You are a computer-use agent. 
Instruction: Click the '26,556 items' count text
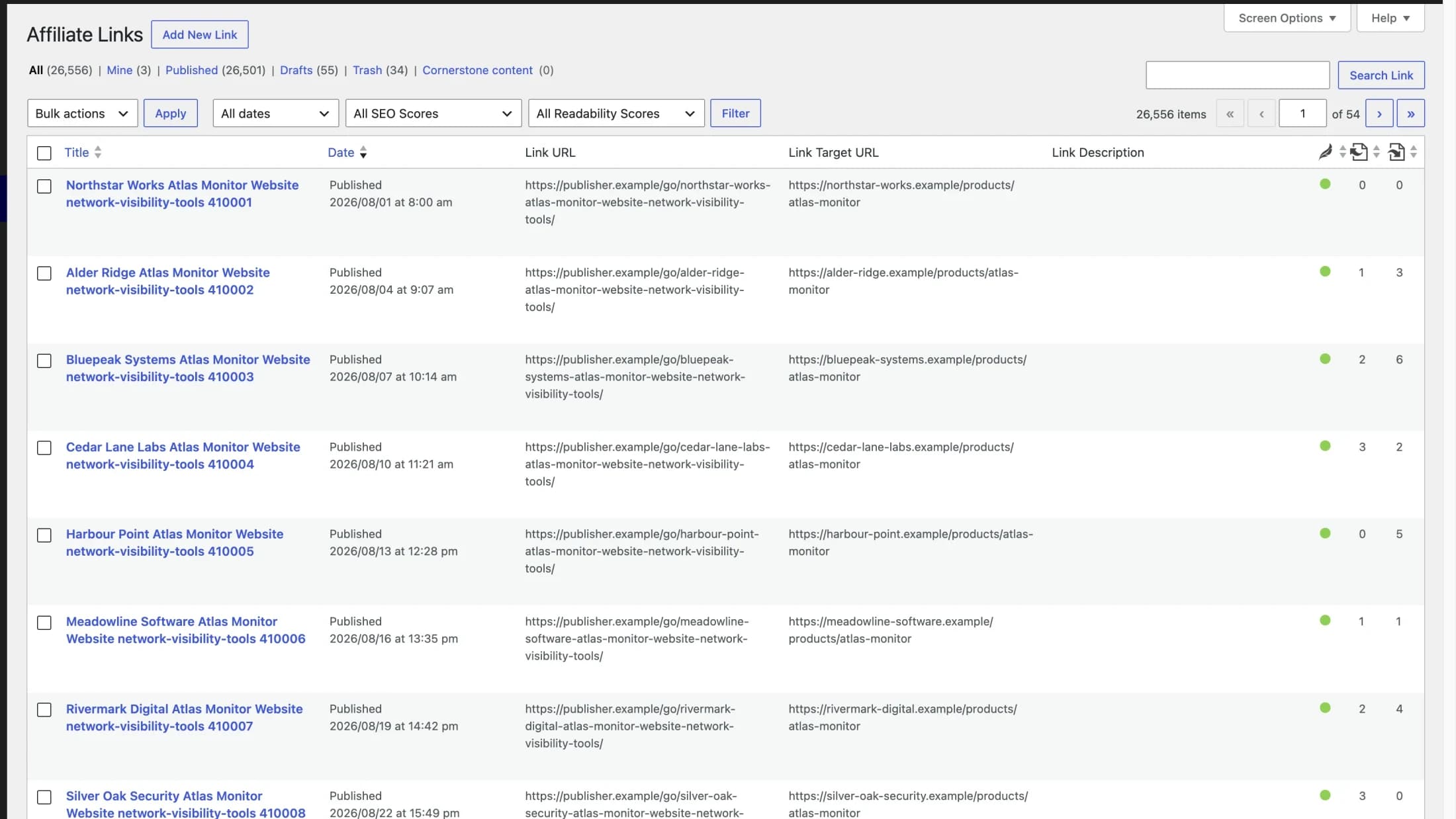point(1171,114)
